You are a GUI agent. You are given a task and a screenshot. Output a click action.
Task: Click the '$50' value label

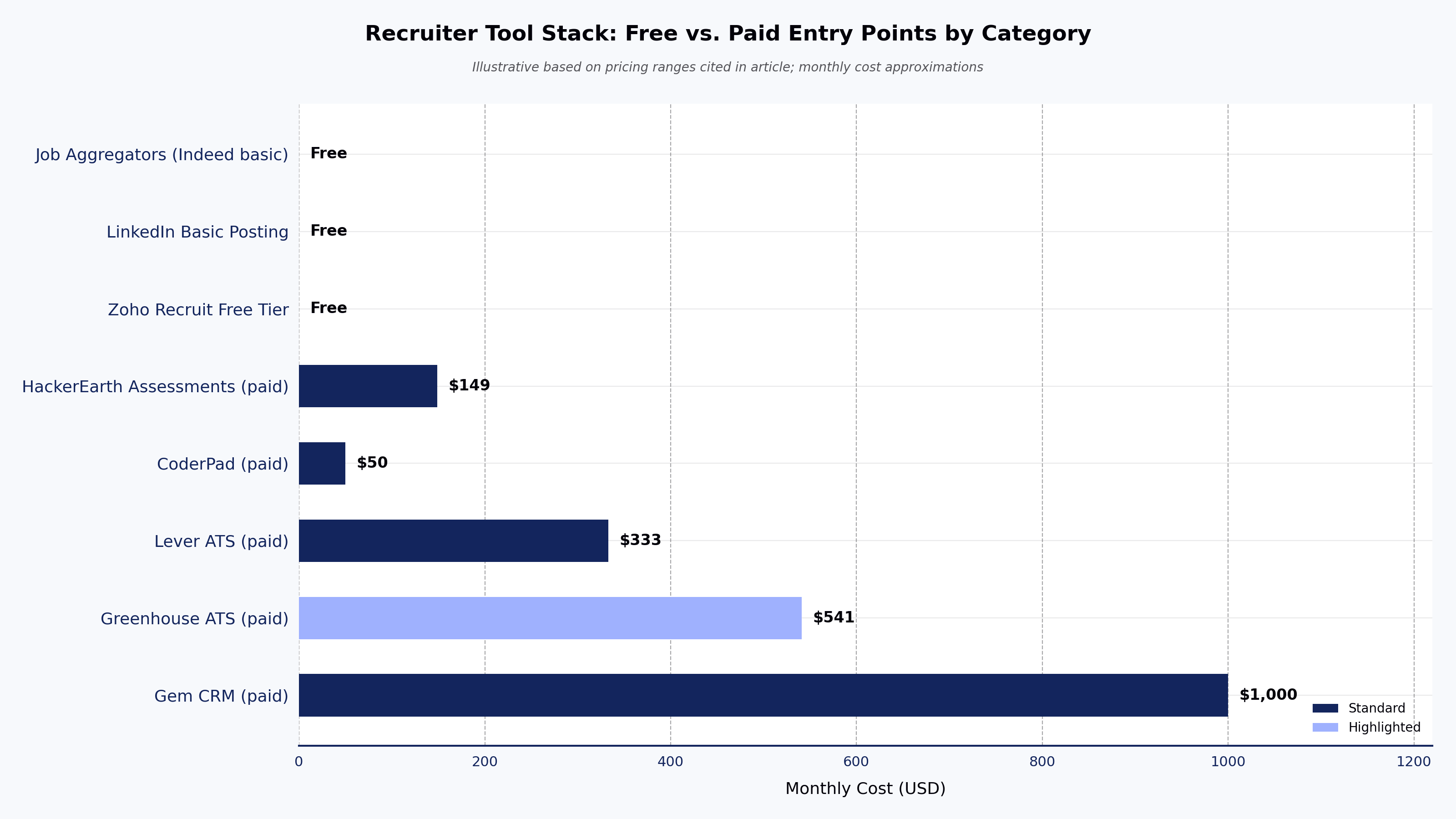[x=372, y=463]
